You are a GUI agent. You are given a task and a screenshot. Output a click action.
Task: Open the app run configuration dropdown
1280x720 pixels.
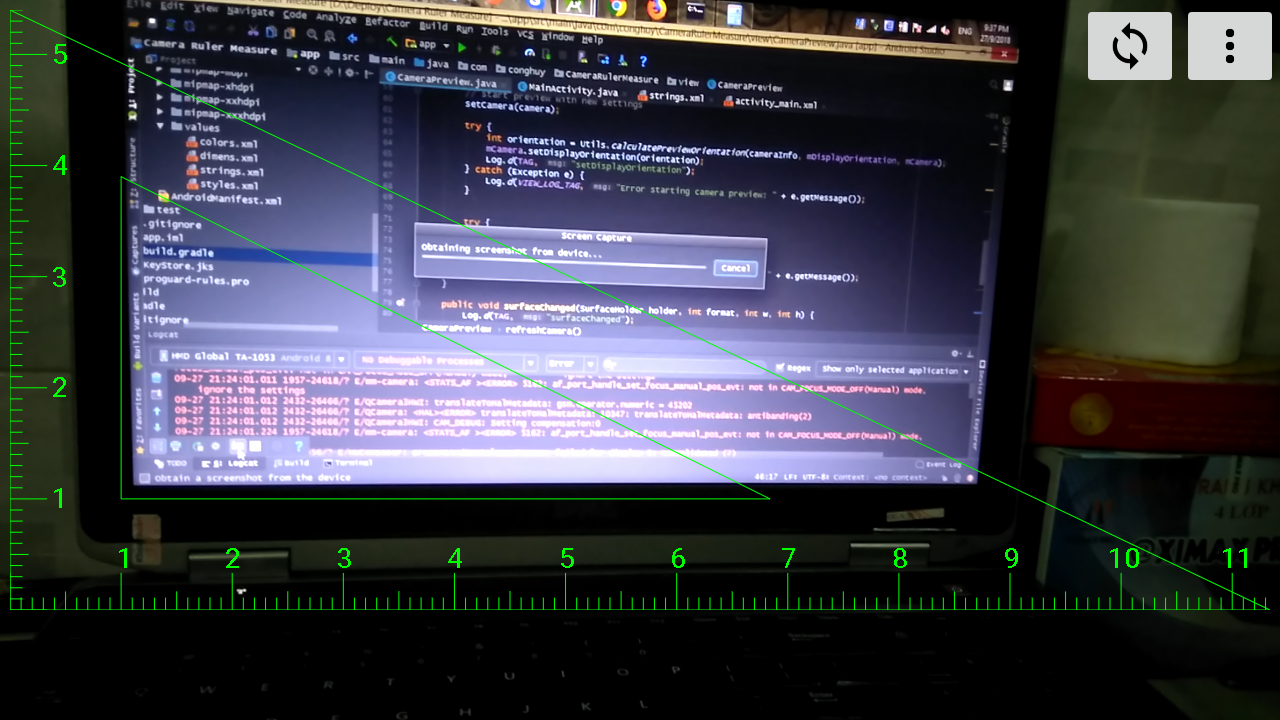tap(427, 45)
